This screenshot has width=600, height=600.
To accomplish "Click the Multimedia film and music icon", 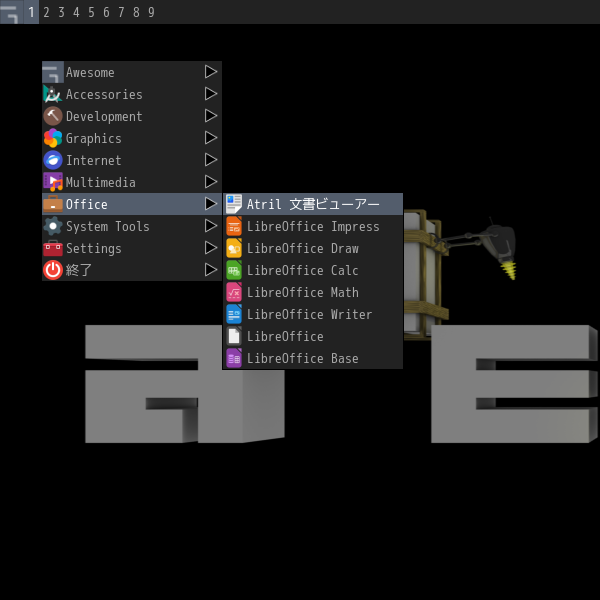I will (x=53, y=182).
